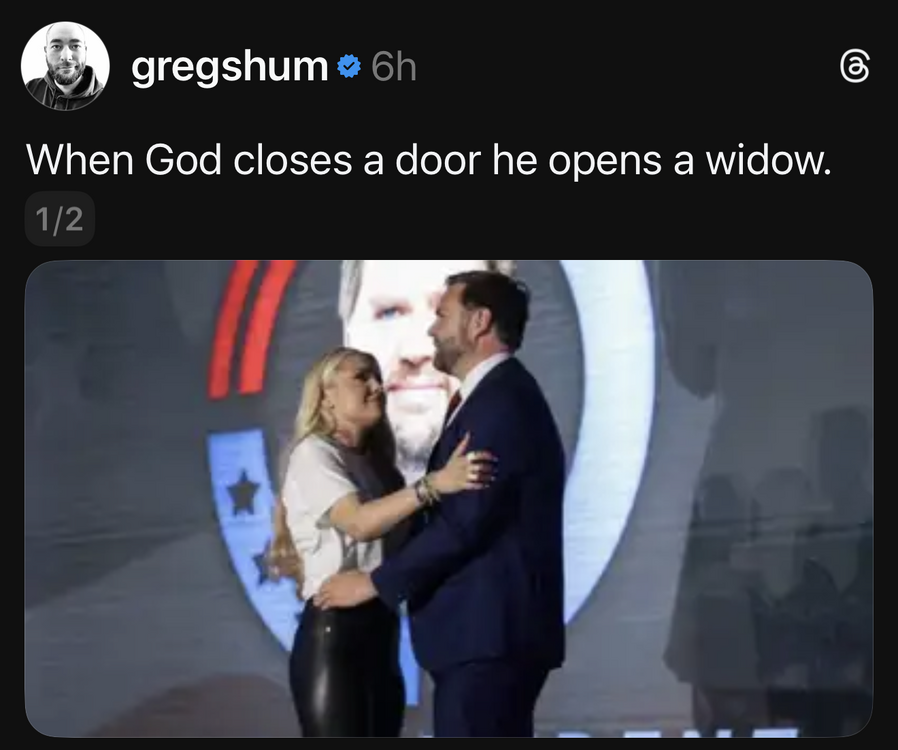
Task: Open the attached post photo
Action: 449,499
